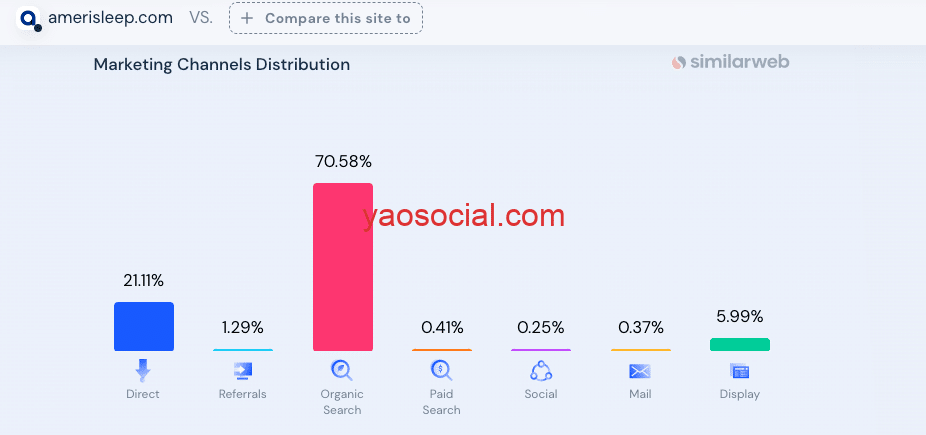Click the Mail envelope icon

[640, 371]
